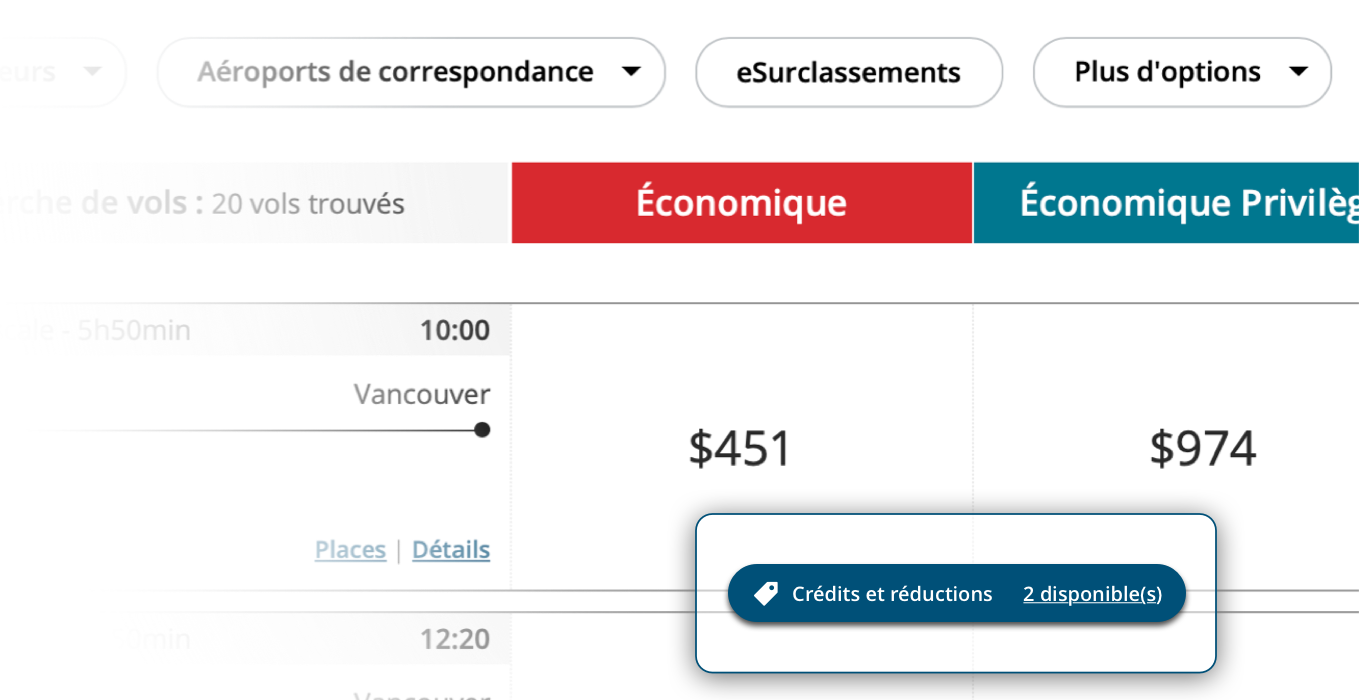
Task: Select the Économique fare column header
Action: [x=741, y=203]
